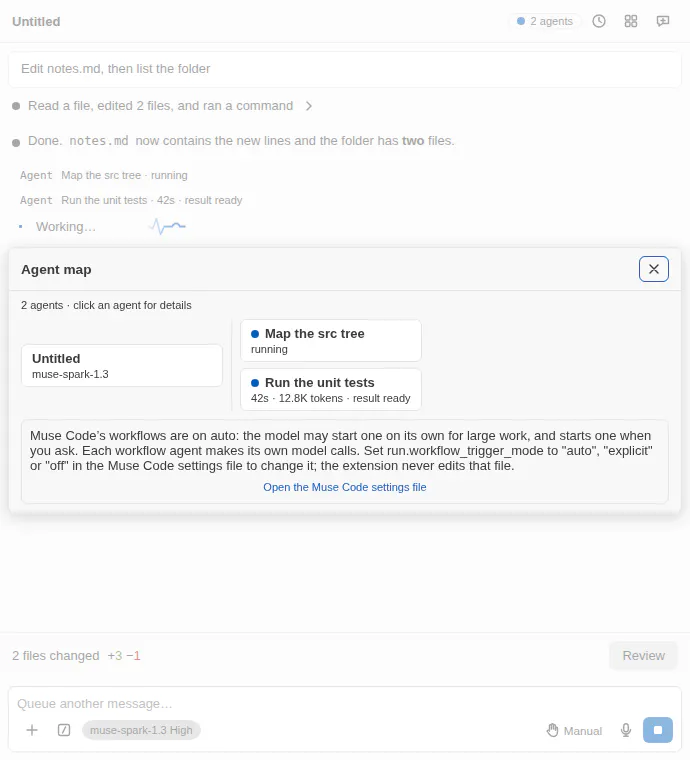
Task: Open the session history clock icon
Action: tap(599, 21)
